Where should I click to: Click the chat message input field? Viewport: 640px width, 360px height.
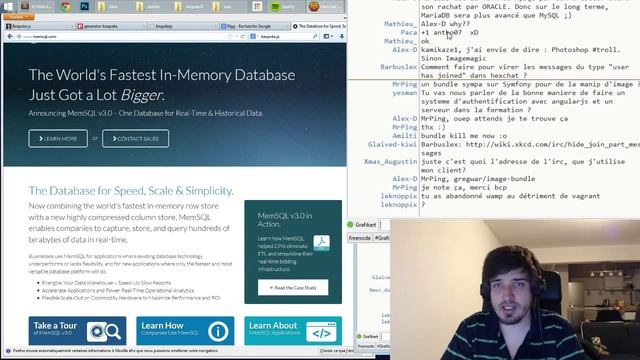point(385,224)
